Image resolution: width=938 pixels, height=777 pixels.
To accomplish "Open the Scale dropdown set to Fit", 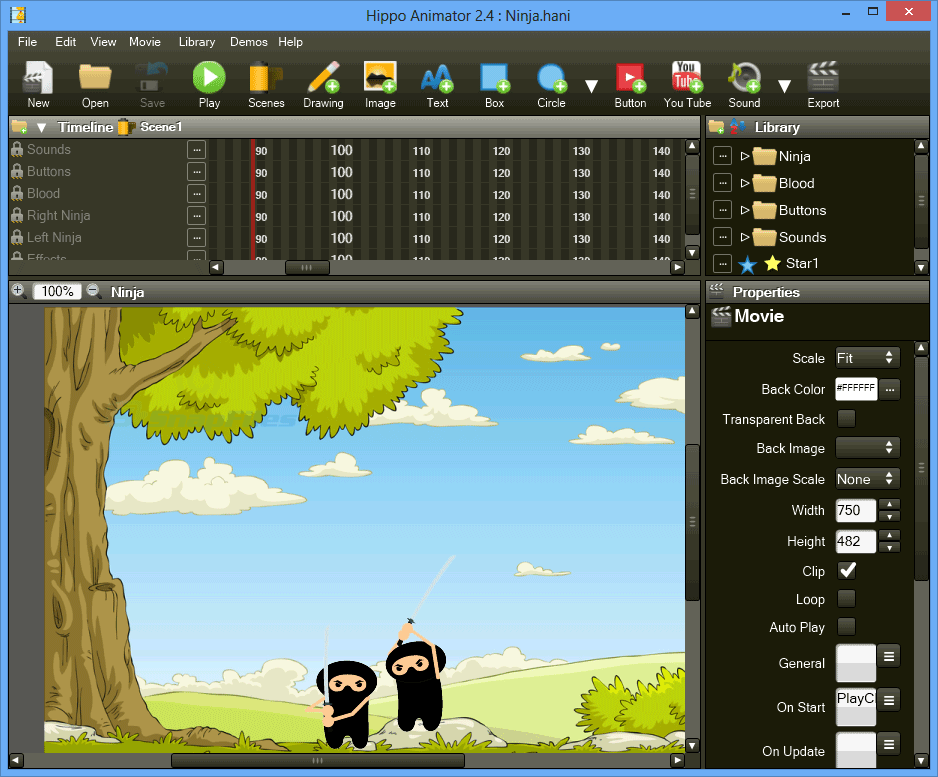I will pos(866,357).
